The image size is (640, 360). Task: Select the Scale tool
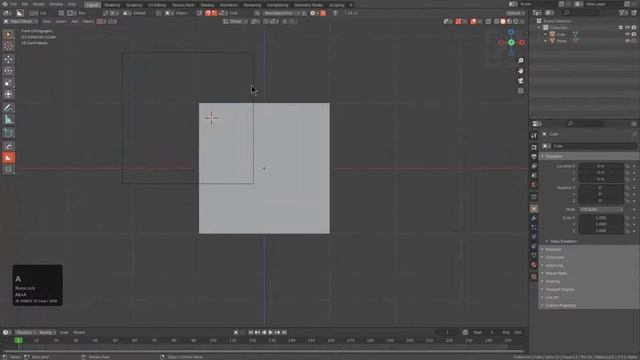pos(8,83)
